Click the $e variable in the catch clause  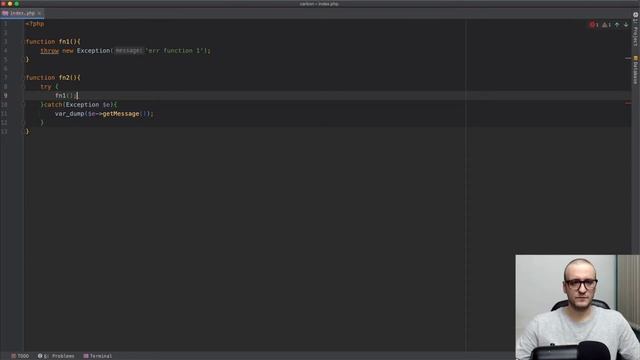(x=107, y=104)
